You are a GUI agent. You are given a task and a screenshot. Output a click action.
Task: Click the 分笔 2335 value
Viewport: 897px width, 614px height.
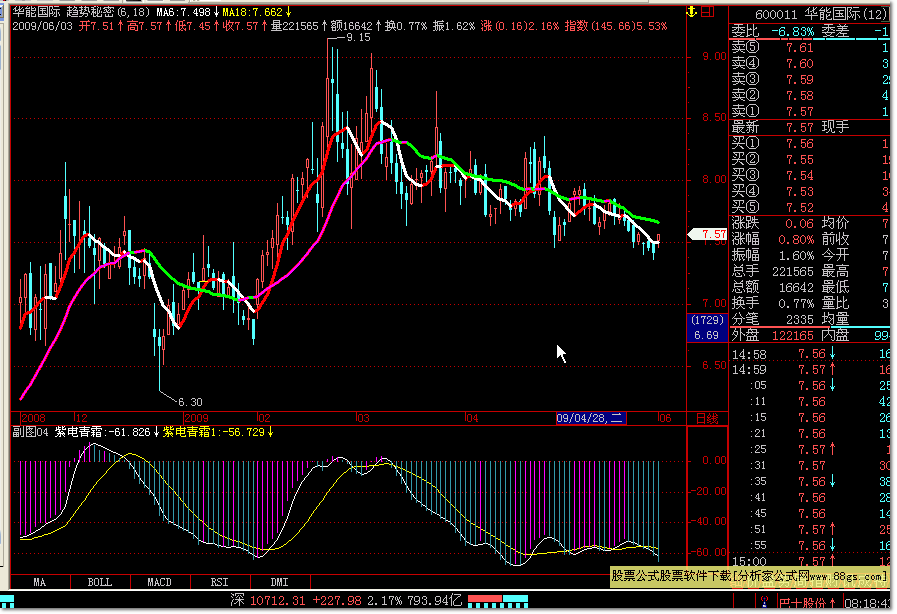tap(799, 320)
